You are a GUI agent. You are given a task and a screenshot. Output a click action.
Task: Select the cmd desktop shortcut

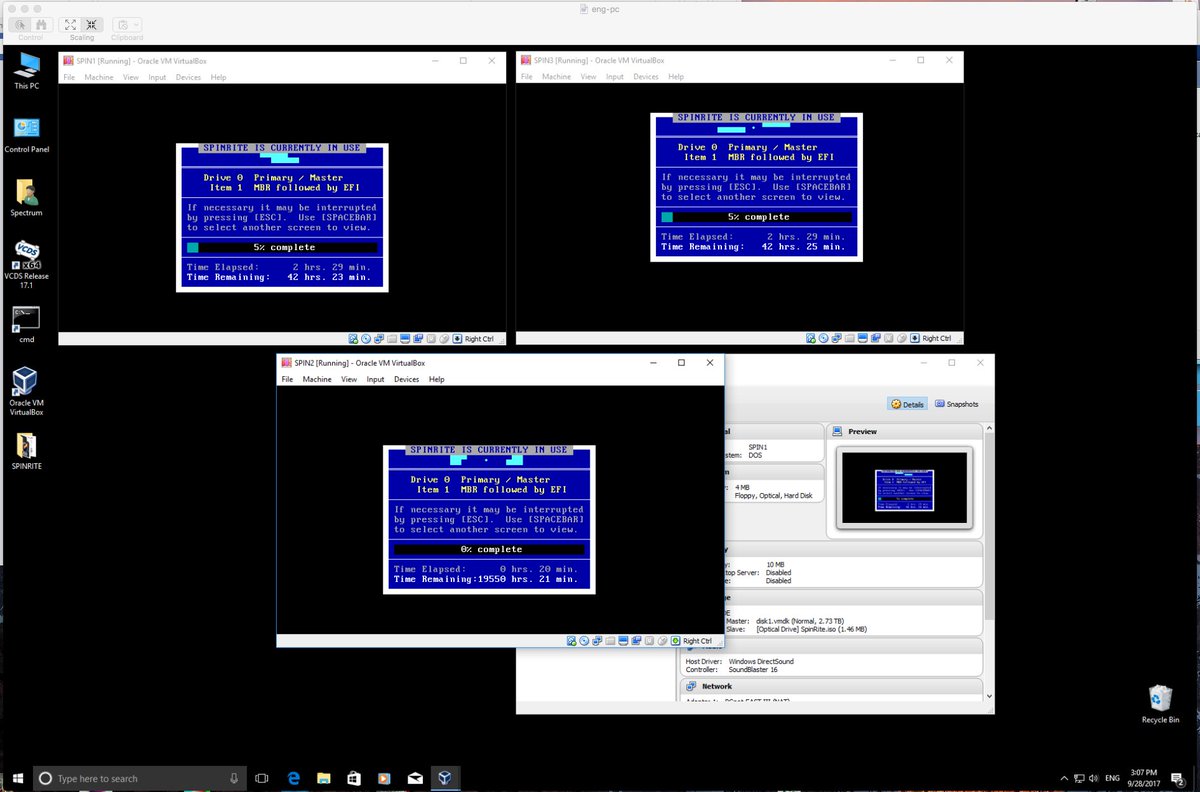pos(26,325)
